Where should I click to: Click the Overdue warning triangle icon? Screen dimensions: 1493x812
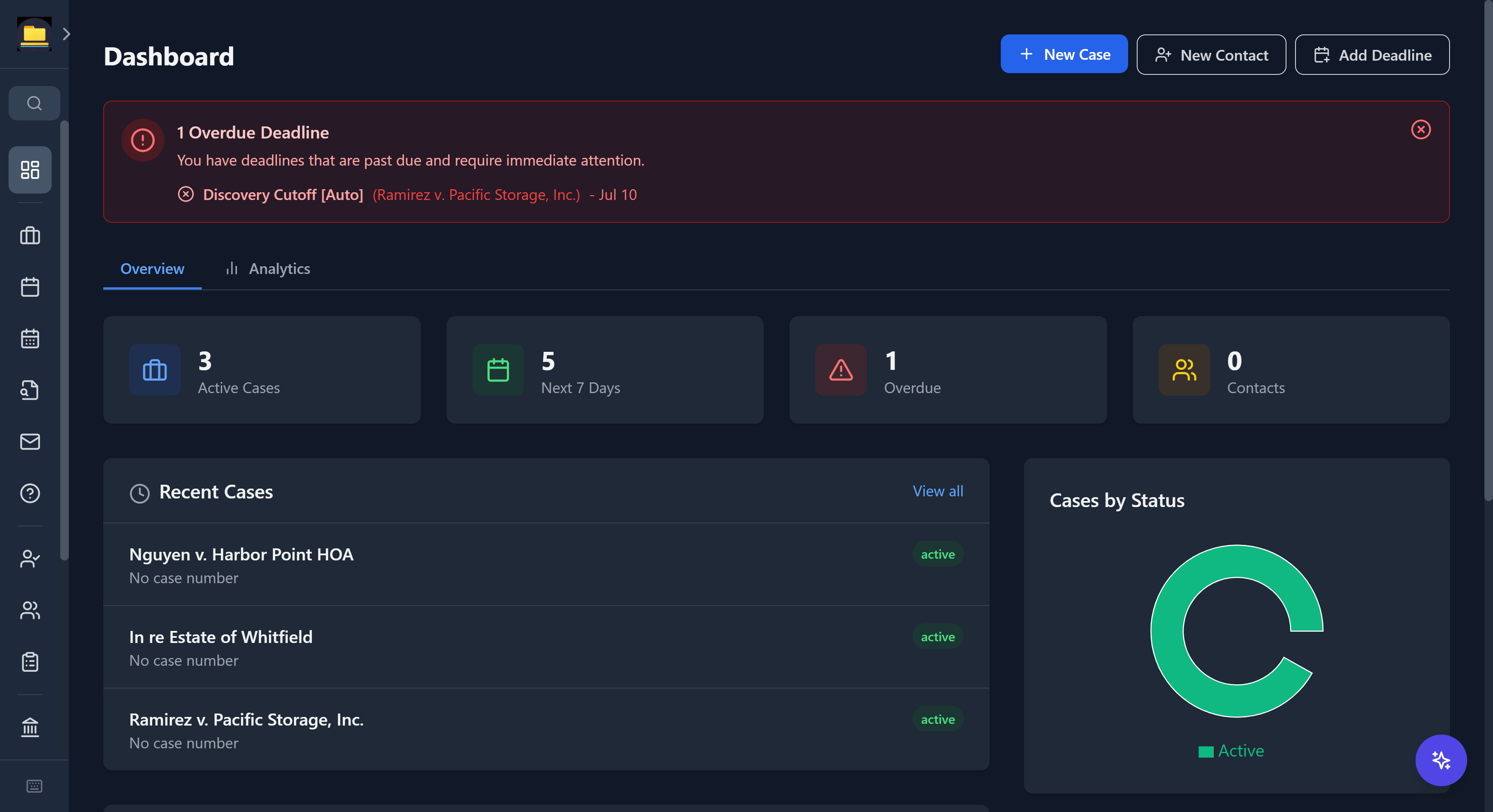pyautogui.click(x=841, y=370)
